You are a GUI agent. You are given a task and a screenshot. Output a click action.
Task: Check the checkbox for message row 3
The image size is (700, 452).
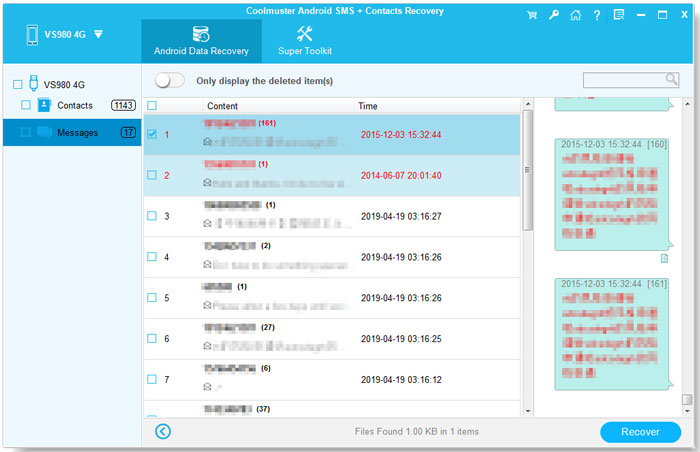pos(152,216)
